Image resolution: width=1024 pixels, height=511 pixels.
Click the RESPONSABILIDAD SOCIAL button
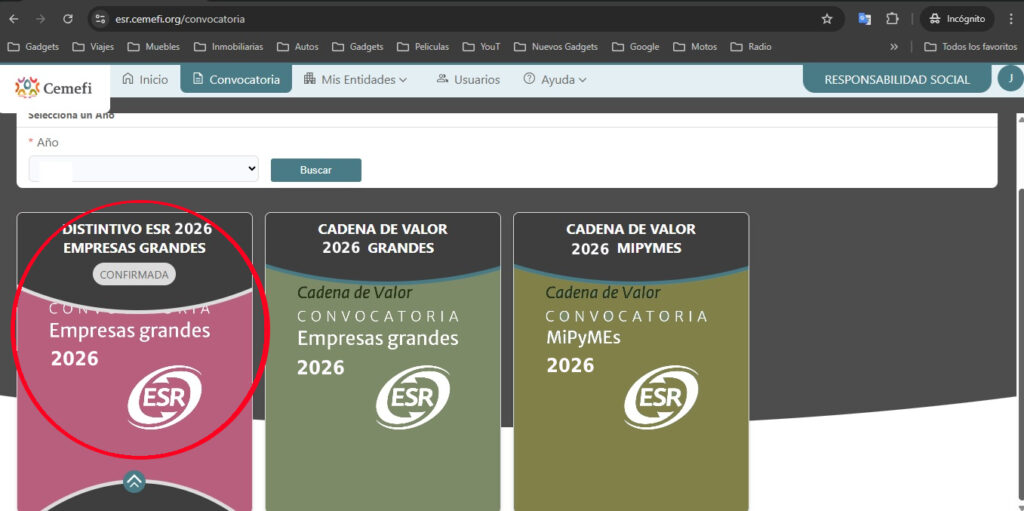click(896, 79)
